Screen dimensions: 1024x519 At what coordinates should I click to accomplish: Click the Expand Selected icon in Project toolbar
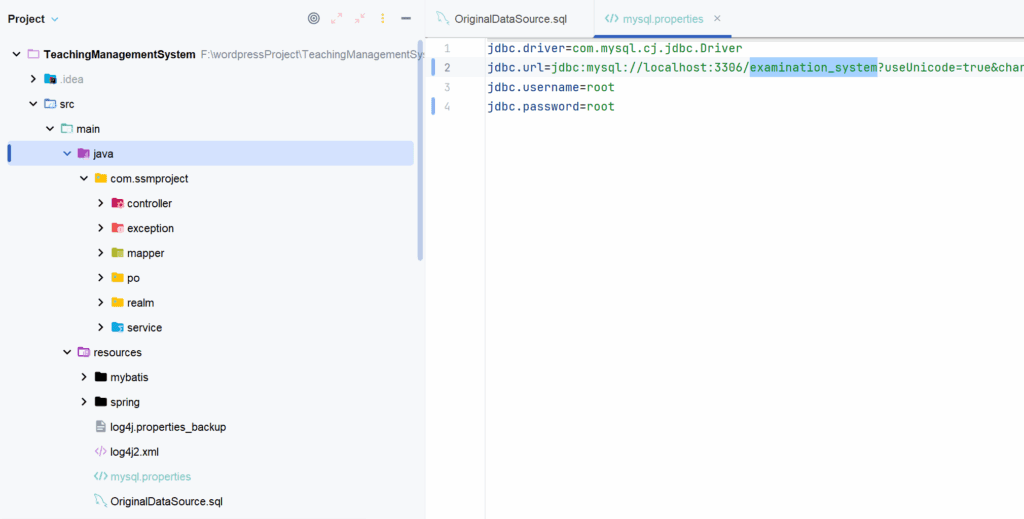coord(337,19)
